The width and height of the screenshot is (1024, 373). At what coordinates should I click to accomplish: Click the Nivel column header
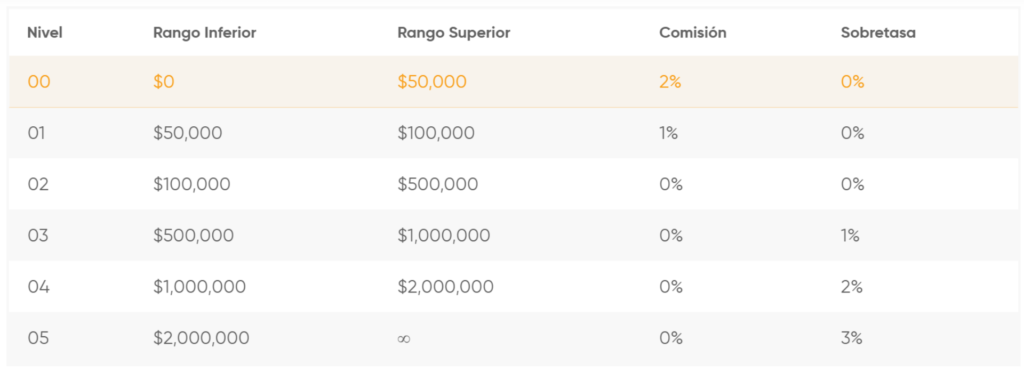[45, 33]
